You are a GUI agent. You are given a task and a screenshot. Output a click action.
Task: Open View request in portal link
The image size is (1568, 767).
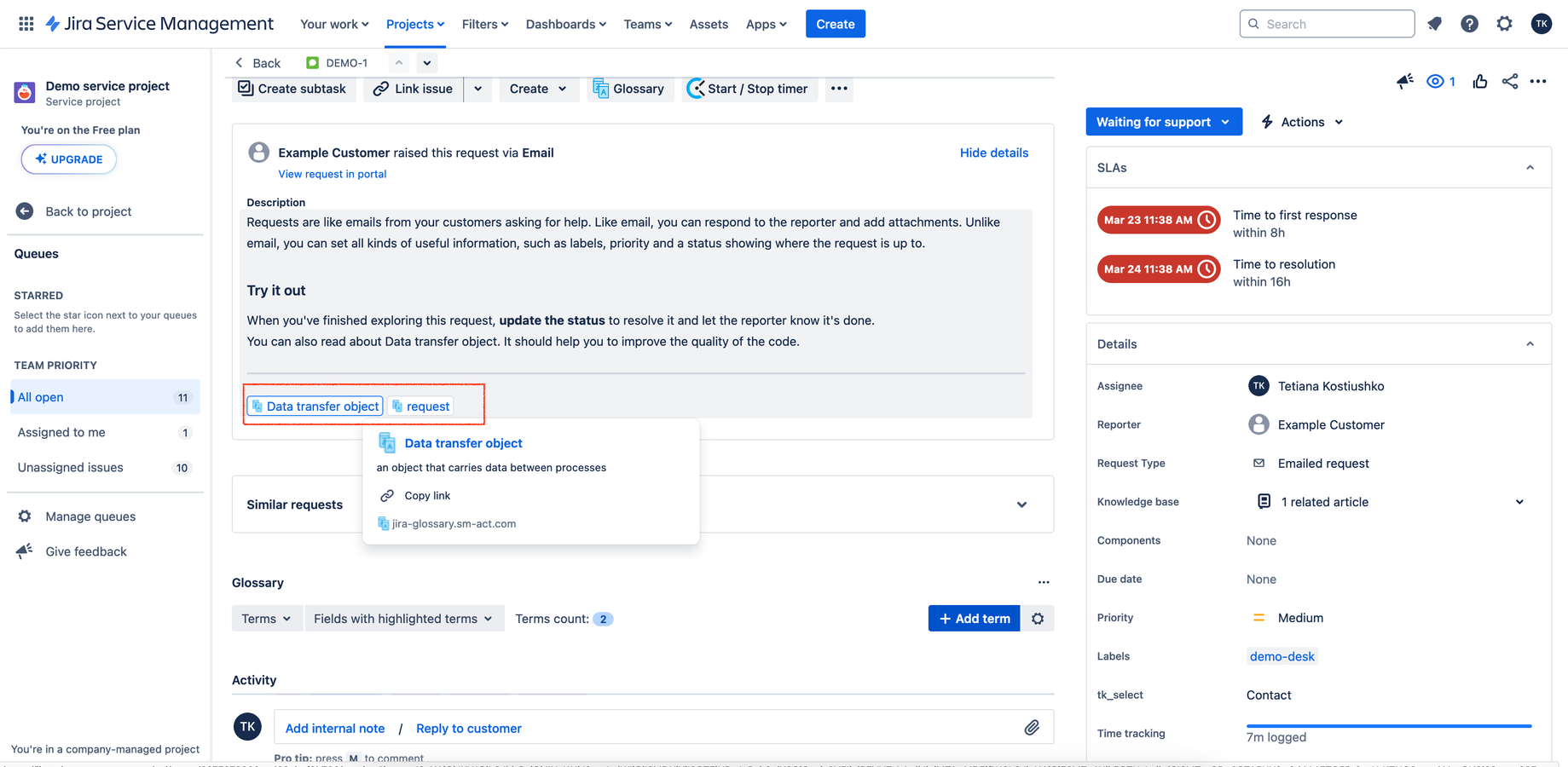coord(333,174)
